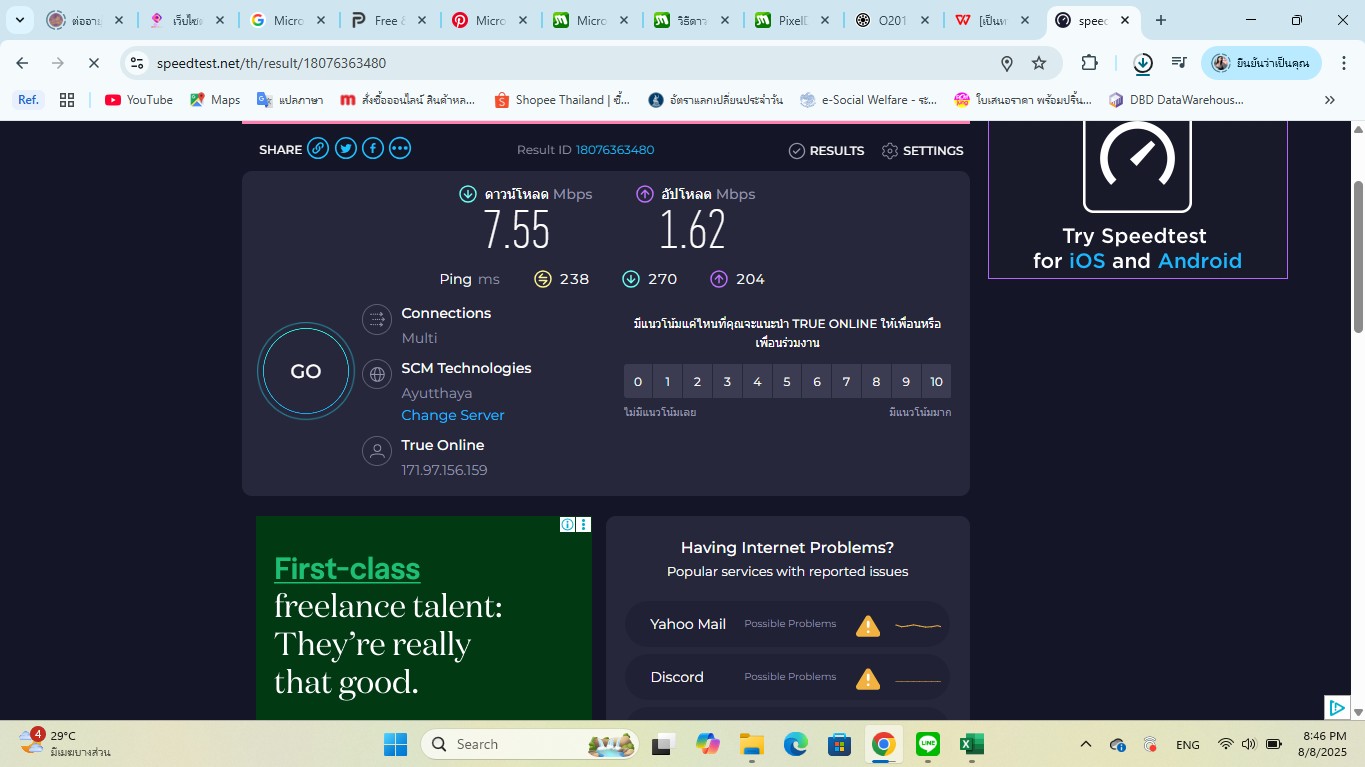
Task: Rate recommendation score 7
Action: point(846,381)
